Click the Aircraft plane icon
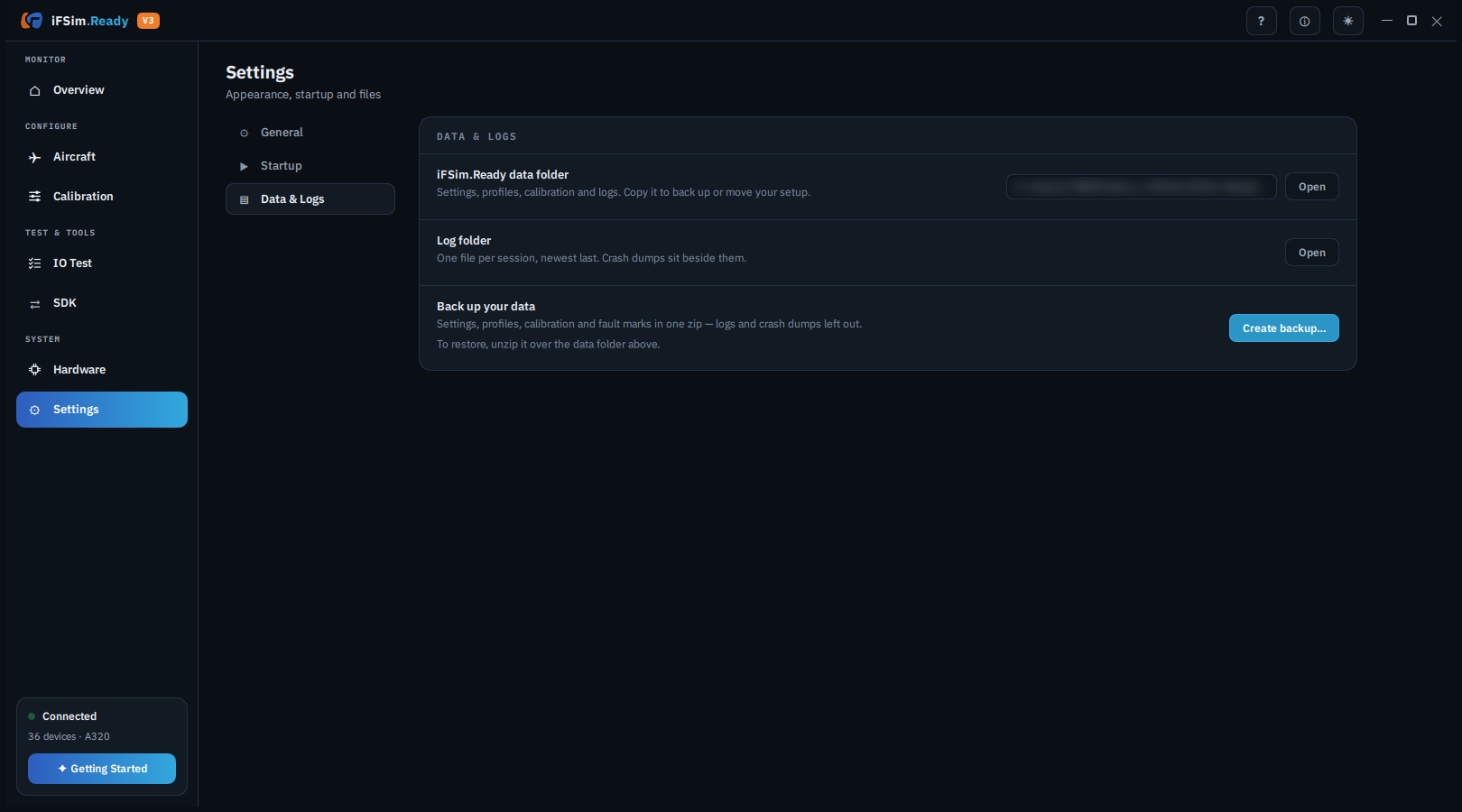The height and width of the screenshot is (812, 1462). point(35,157)
